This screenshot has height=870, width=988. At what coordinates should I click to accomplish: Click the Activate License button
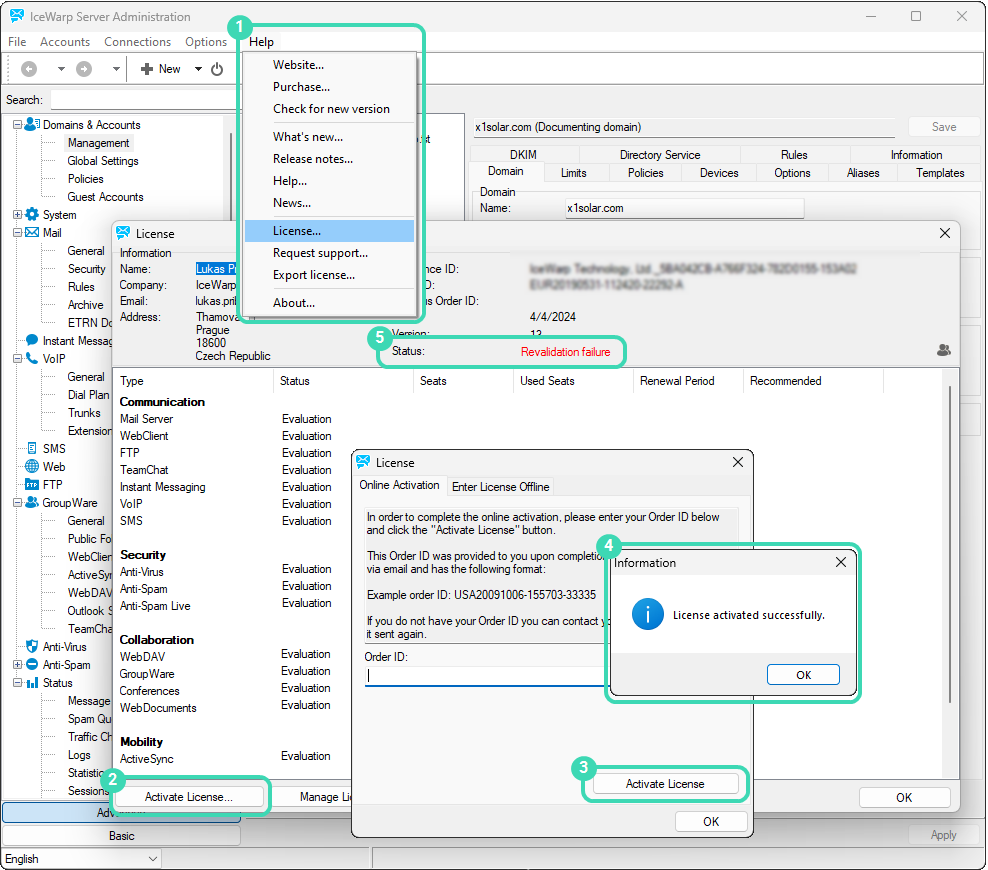[665, 783]
